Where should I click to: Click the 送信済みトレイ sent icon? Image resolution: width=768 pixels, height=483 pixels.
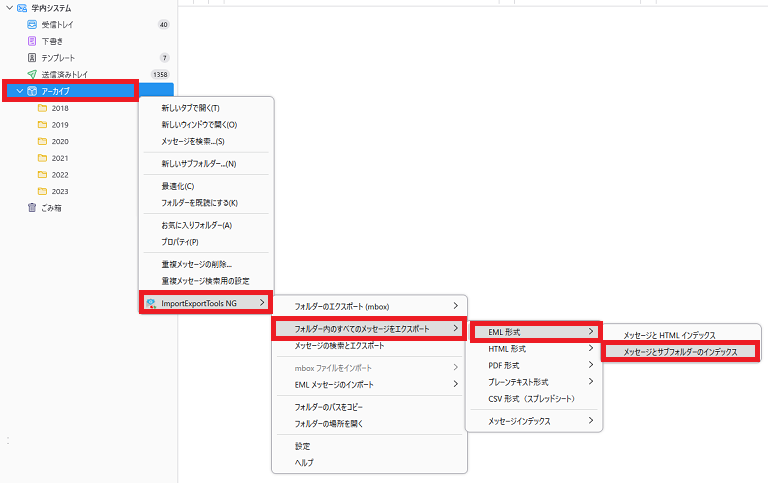pyautogui.click(x=32, y=74)
